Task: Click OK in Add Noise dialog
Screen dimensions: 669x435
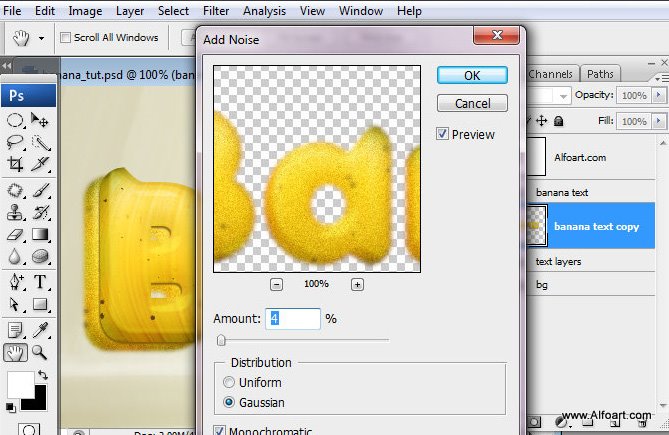Action: coord(472,75)
